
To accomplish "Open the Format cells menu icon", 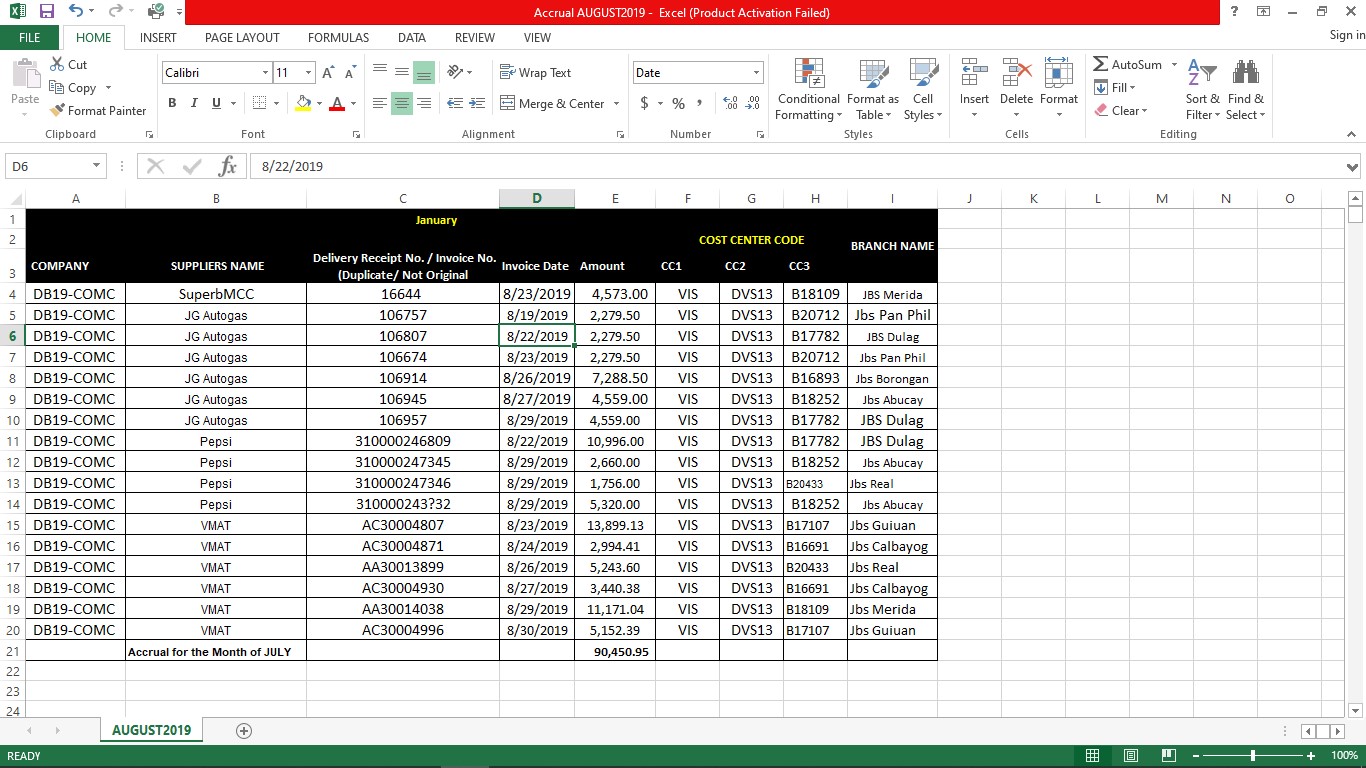I will click(x=1059, y=72).
